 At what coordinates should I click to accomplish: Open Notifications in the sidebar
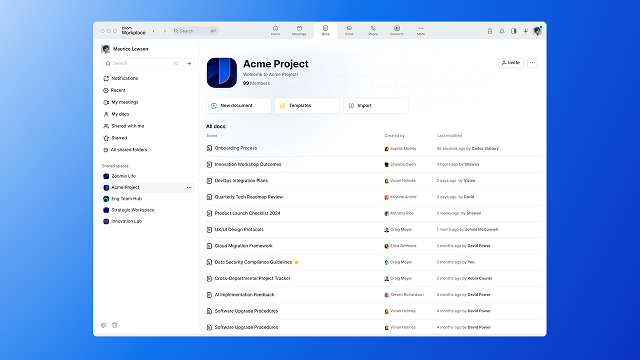pos(121,78)
